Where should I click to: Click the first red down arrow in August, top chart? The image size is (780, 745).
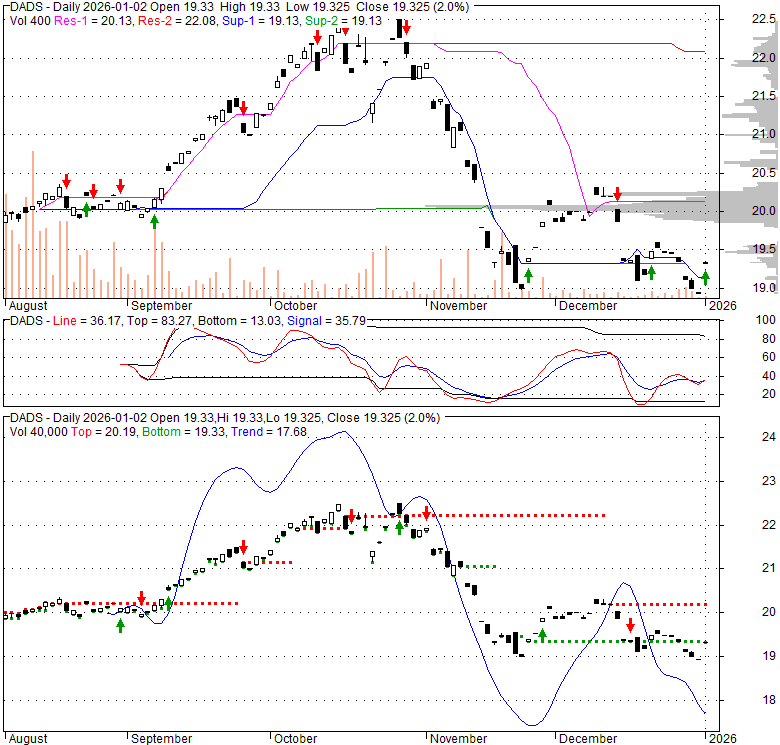click(66, 181)
